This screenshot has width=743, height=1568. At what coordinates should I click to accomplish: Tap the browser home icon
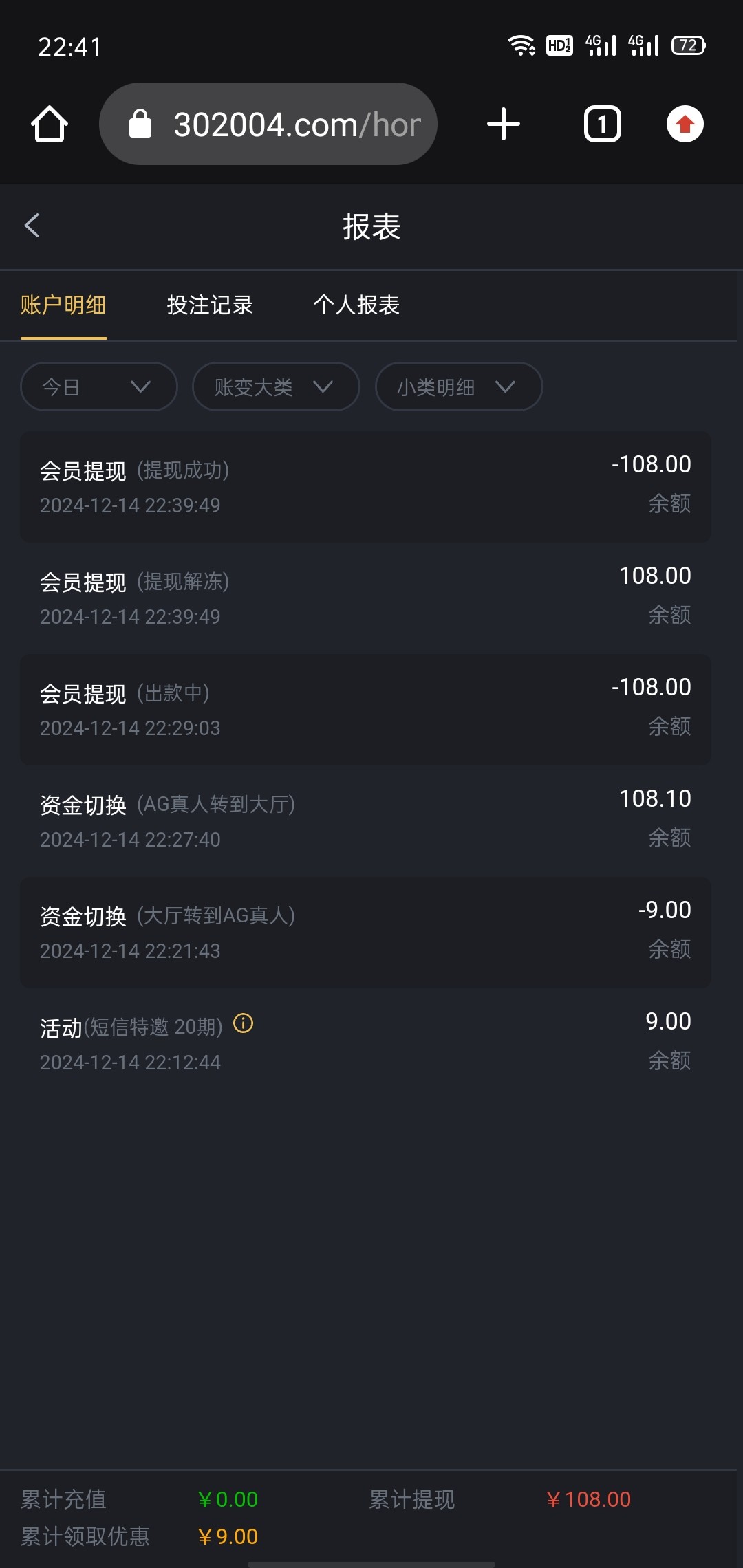point(50,124)
